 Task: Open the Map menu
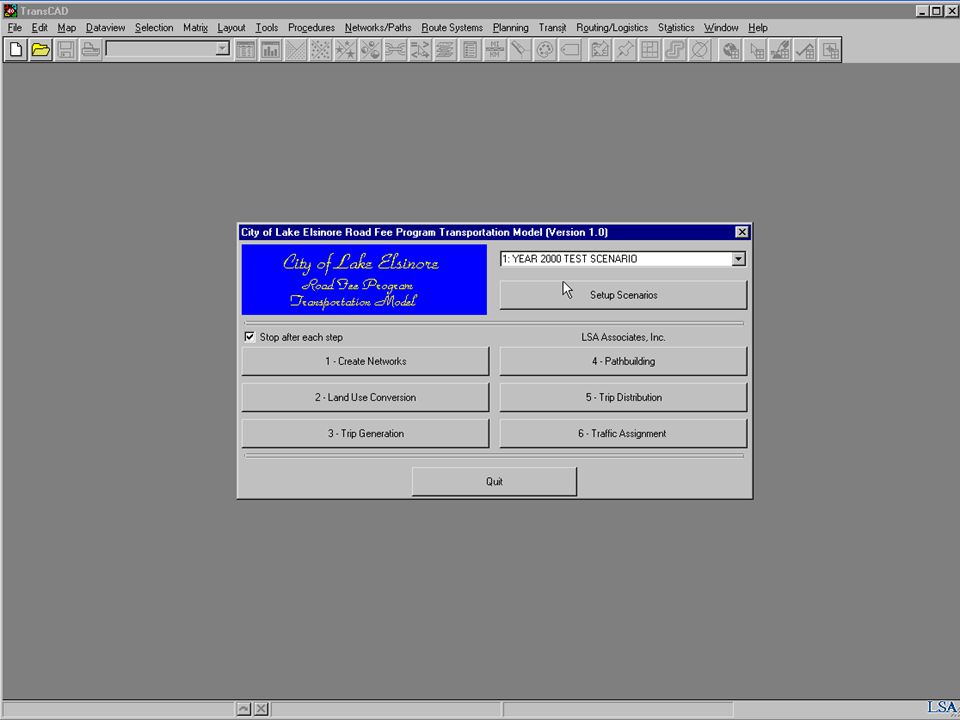pyautogui.click(x=67, y=28)
